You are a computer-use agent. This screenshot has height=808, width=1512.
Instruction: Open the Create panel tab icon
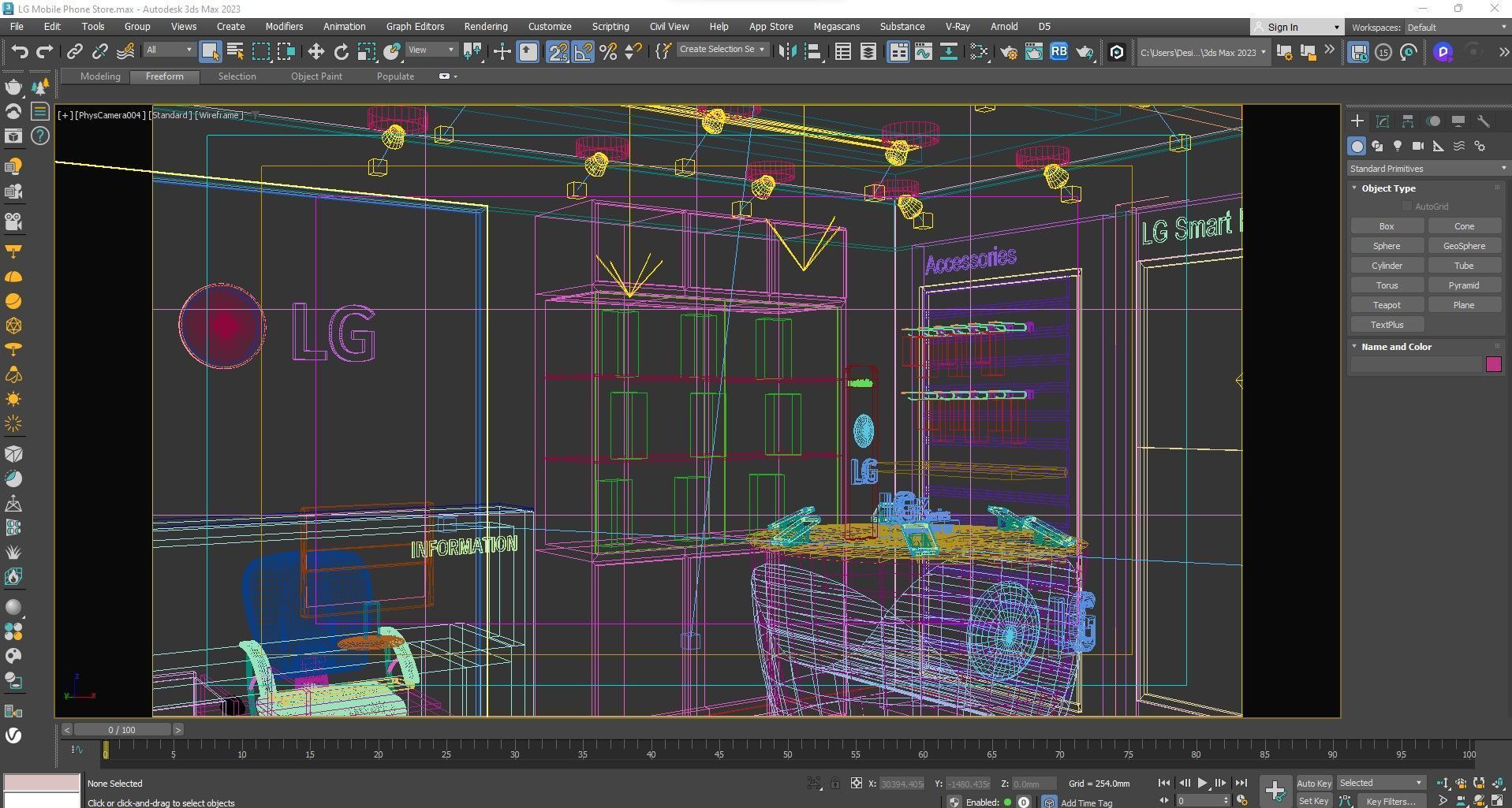tap(1357, 121)
